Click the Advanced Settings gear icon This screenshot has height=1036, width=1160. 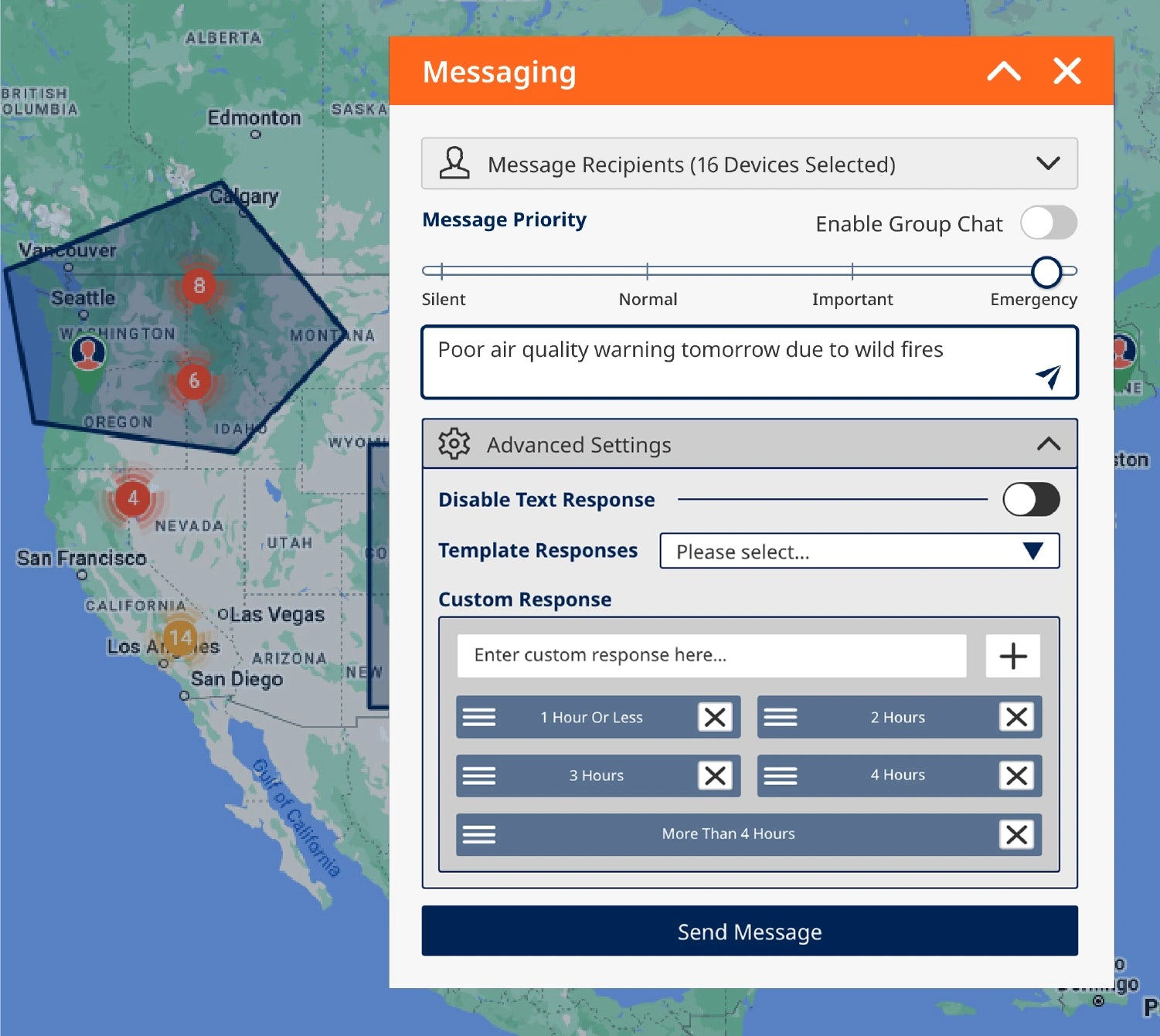click(454, 443)
